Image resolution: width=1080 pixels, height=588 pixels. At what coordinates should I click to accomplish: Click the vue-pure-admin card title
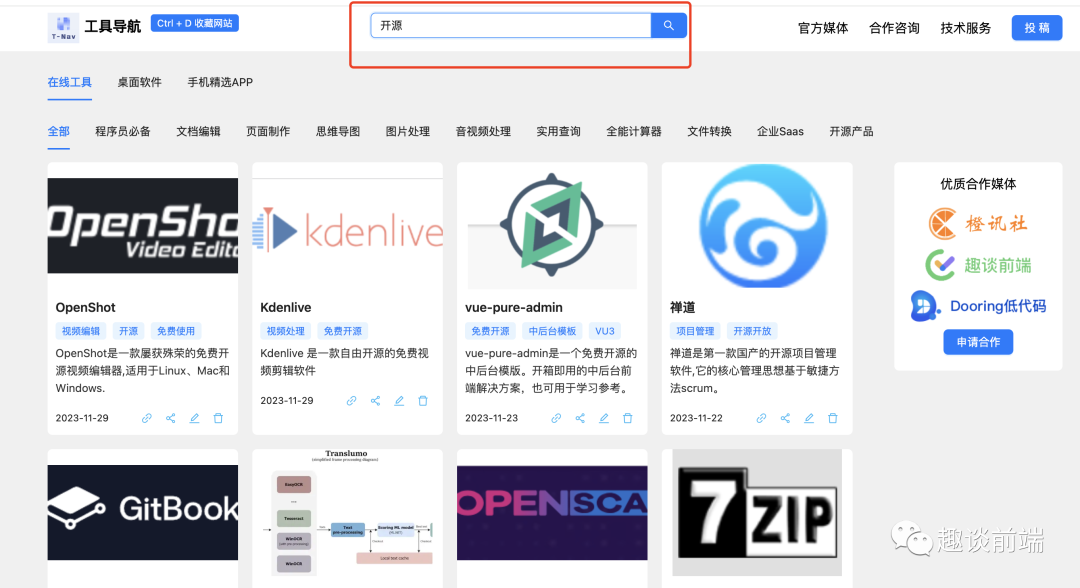pyautogui.click(x=514, y=307)
